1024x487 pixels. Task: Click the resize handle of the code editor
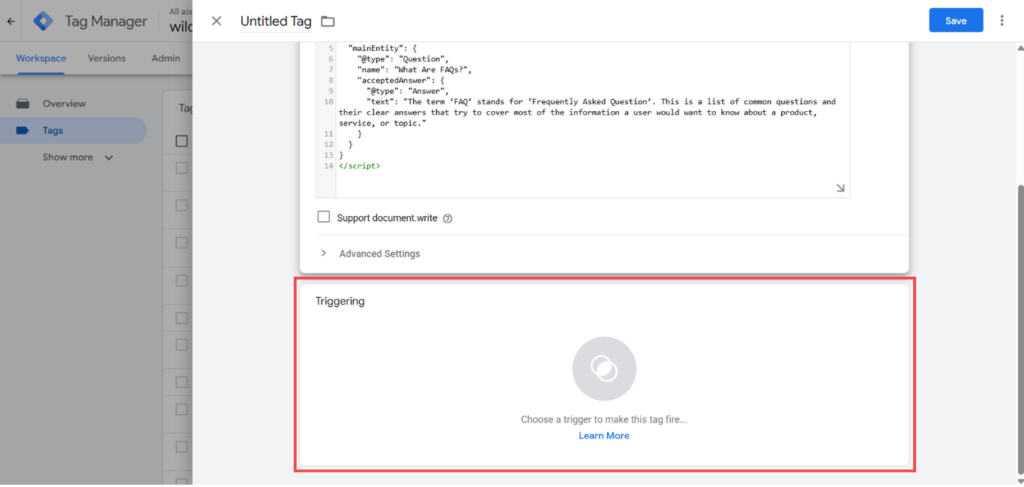coord(840,188)
